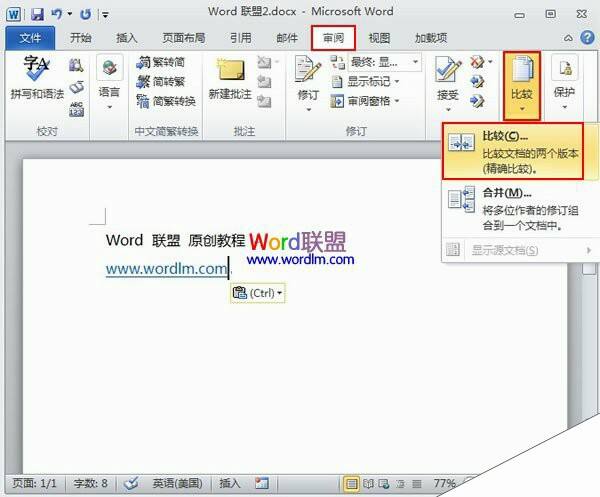Switch to Print Layout view icon
This screenshot has width=600, height=497.
[351, 484]
